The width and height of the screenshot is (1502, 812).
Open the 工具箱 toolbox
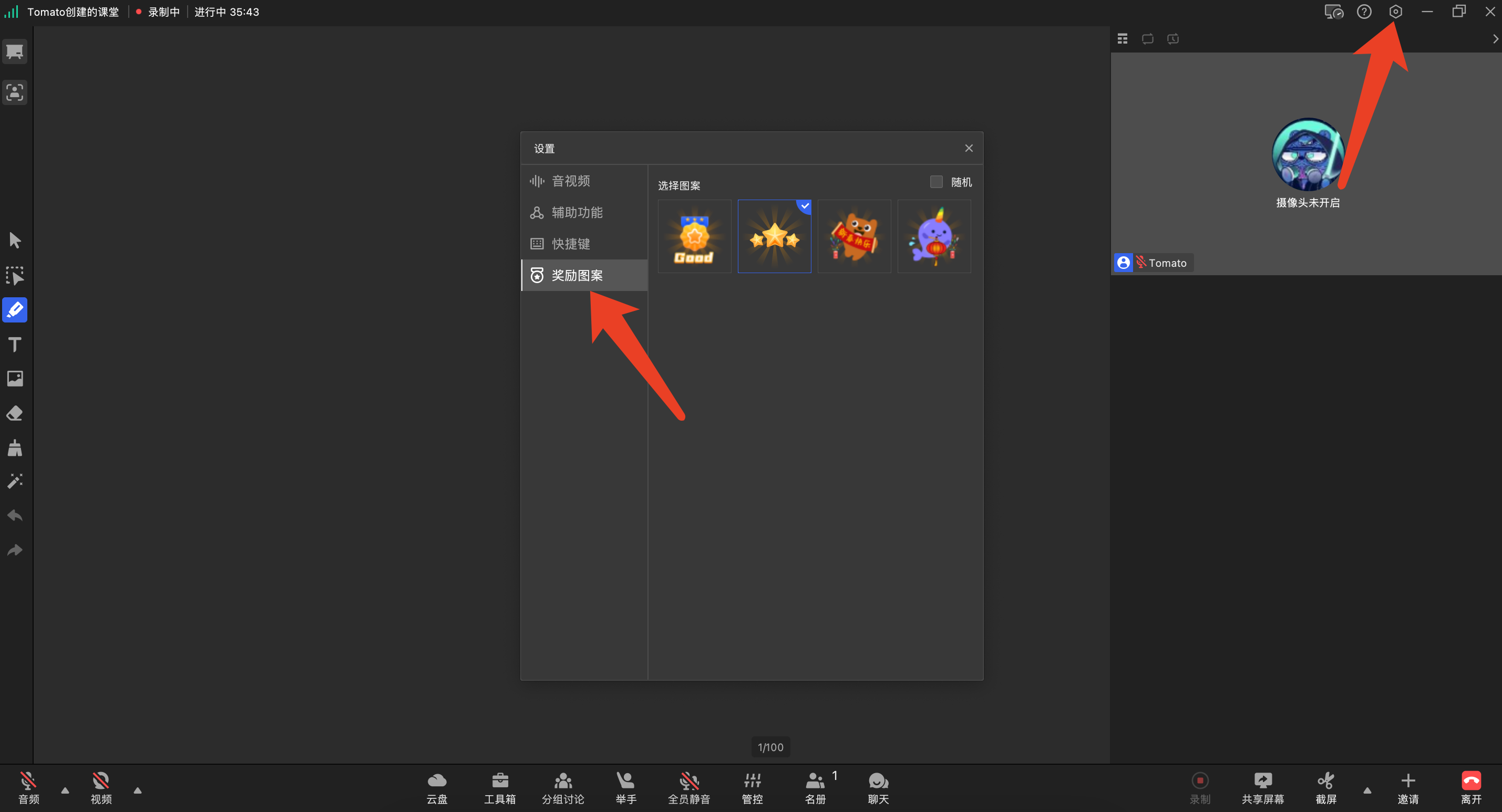coord(500,787)
